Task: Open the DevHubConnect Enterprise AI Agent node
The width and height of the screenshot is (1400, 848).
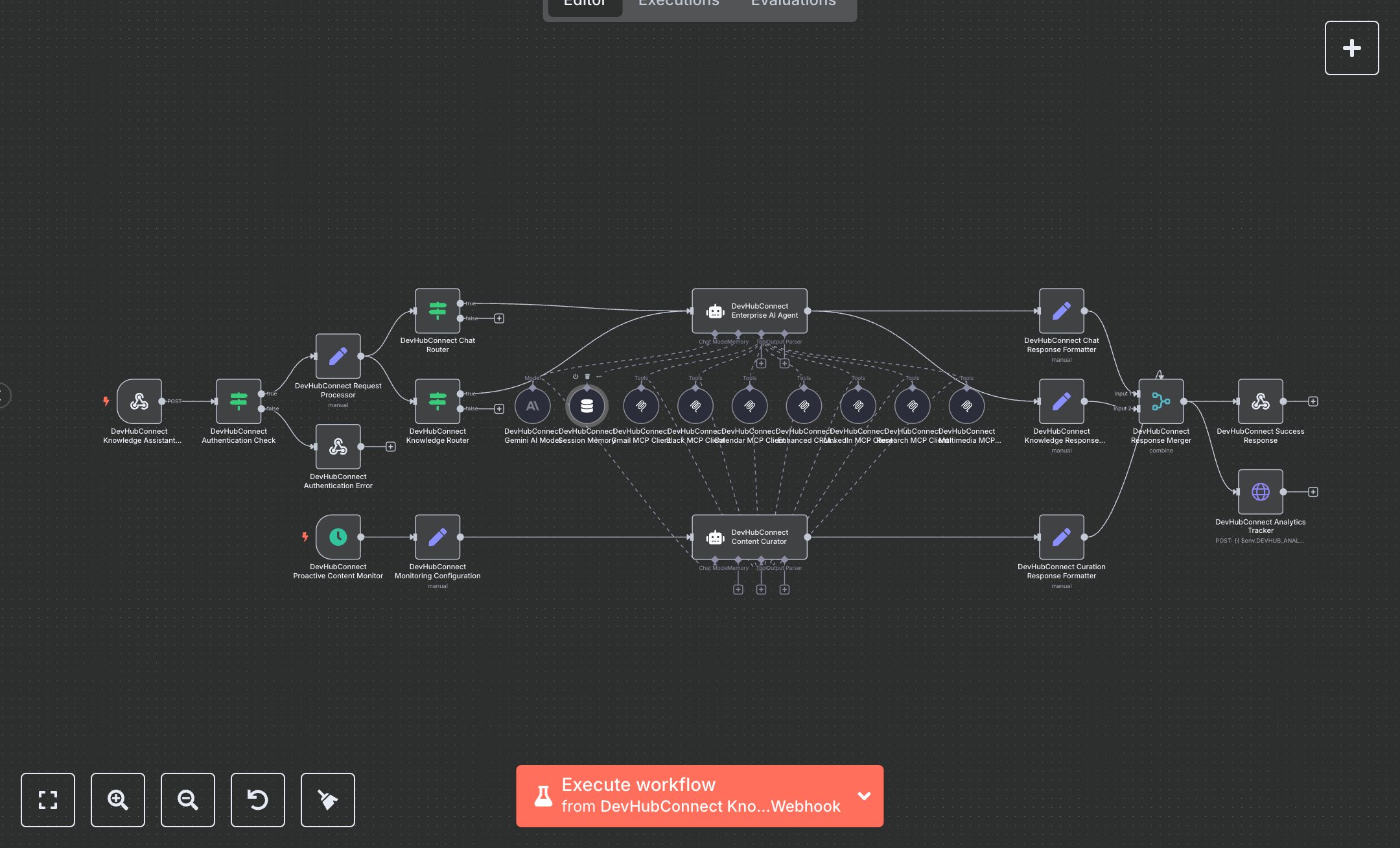Action: 749,311
